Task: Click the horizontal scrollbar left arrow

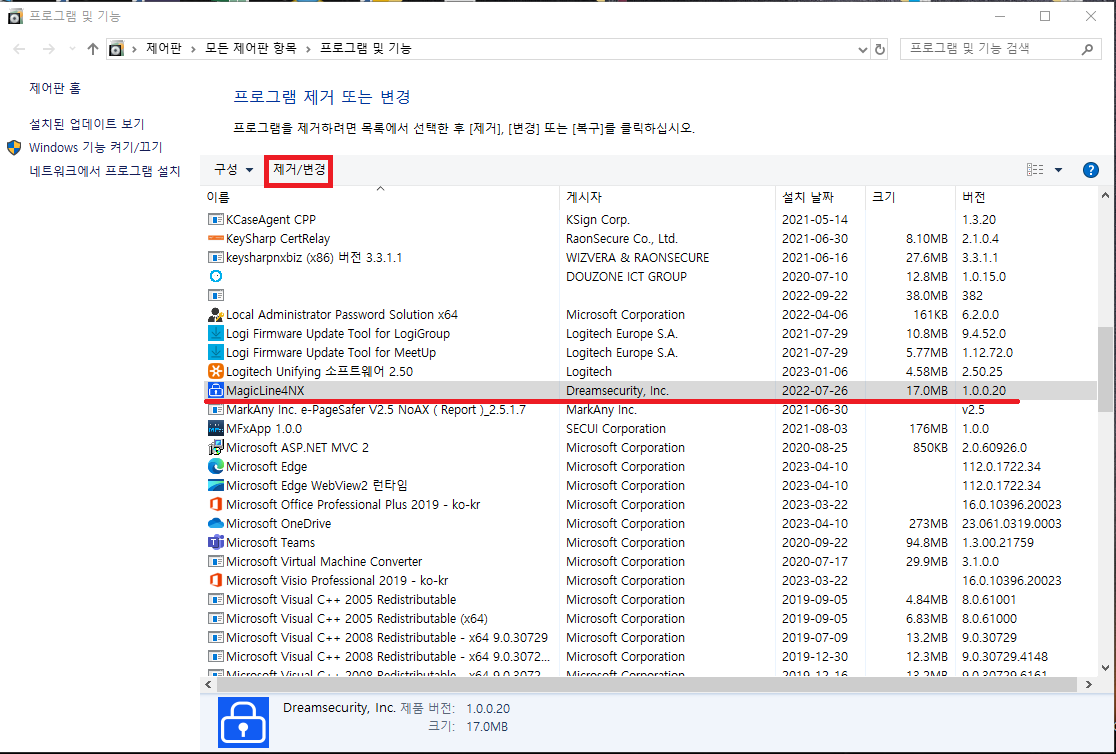Action: tap(209, 684)
